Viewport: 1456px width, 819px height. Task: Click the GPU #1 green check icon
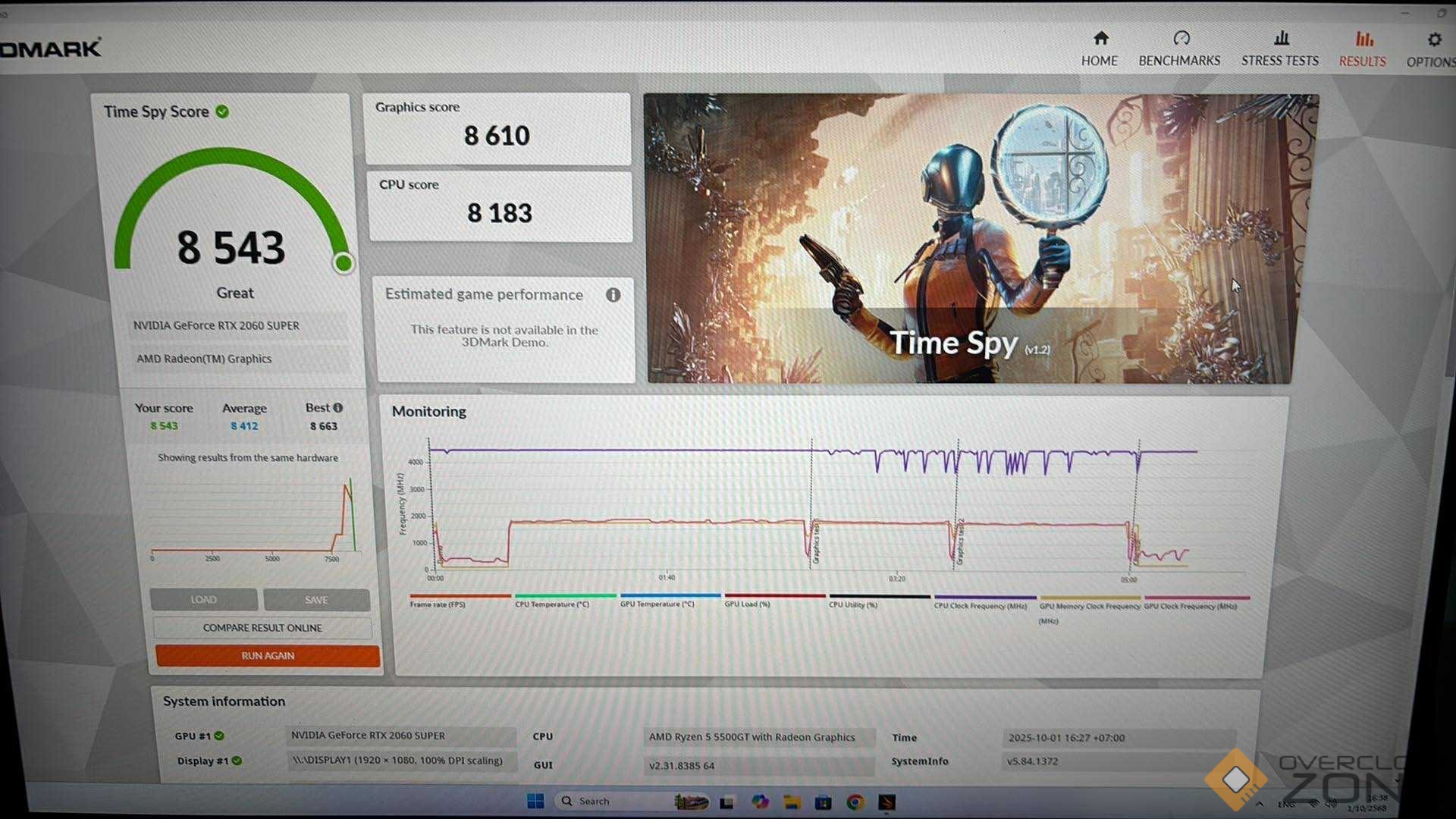point(219,736)
